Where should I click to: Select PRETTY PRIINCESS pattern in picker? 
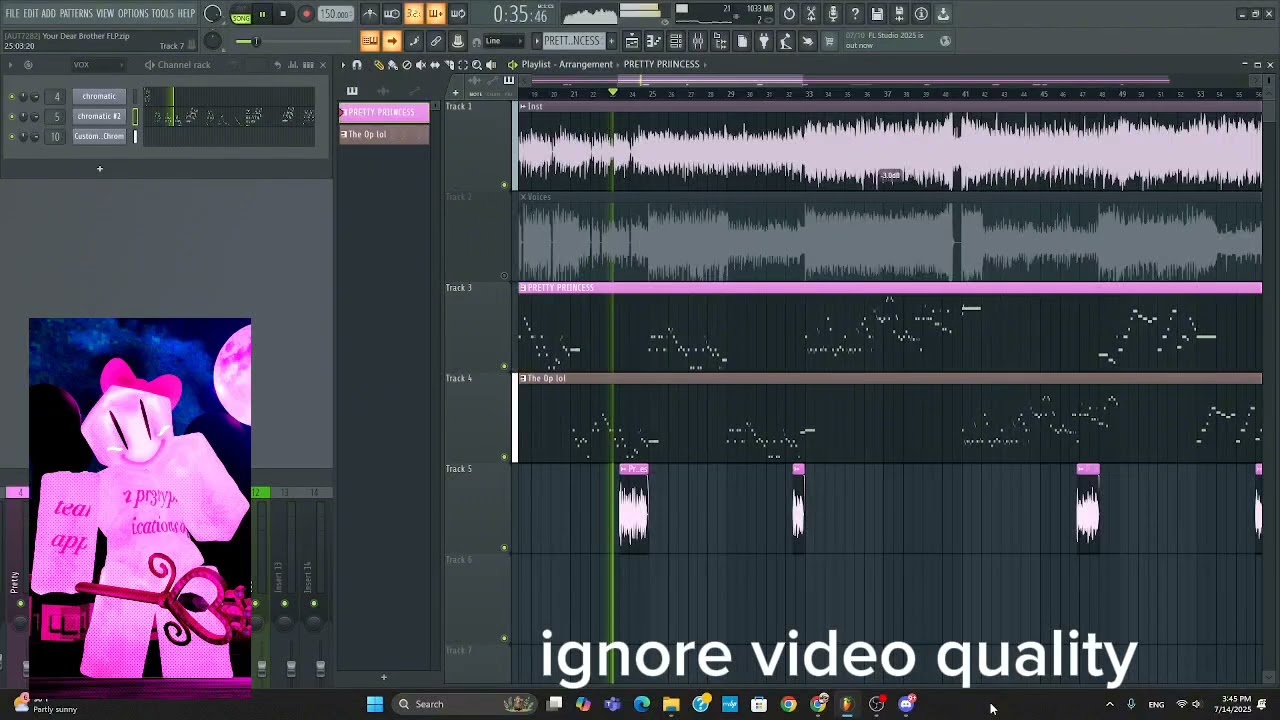click(x=384, y=112)
